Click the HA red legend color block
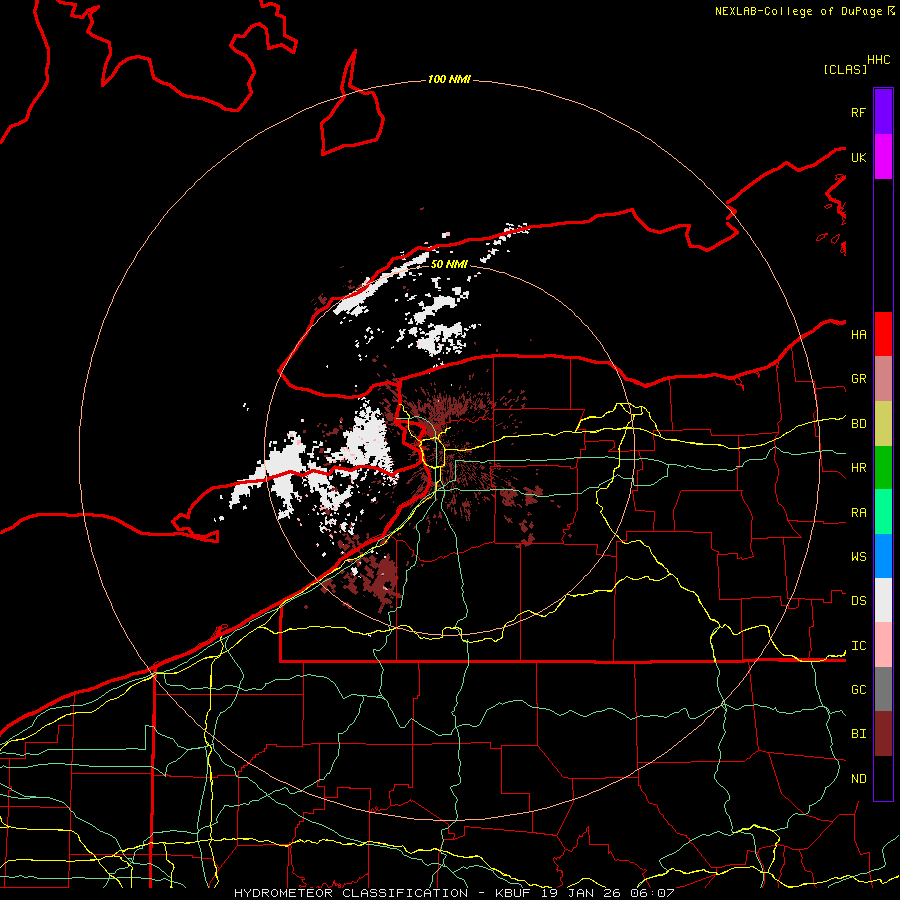This screenshot has height=900, width=900. coord(883,334)
